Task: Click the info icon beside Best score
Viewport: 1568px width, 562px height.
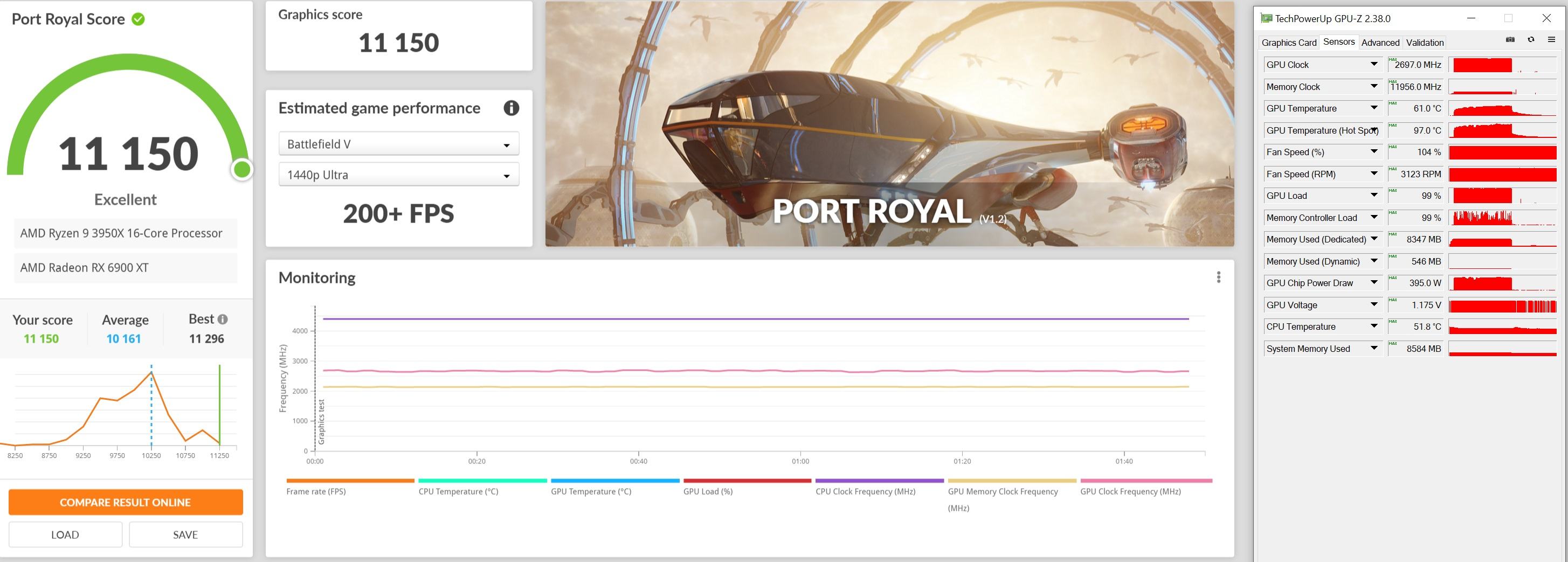Action: click(x=223, y=320)
